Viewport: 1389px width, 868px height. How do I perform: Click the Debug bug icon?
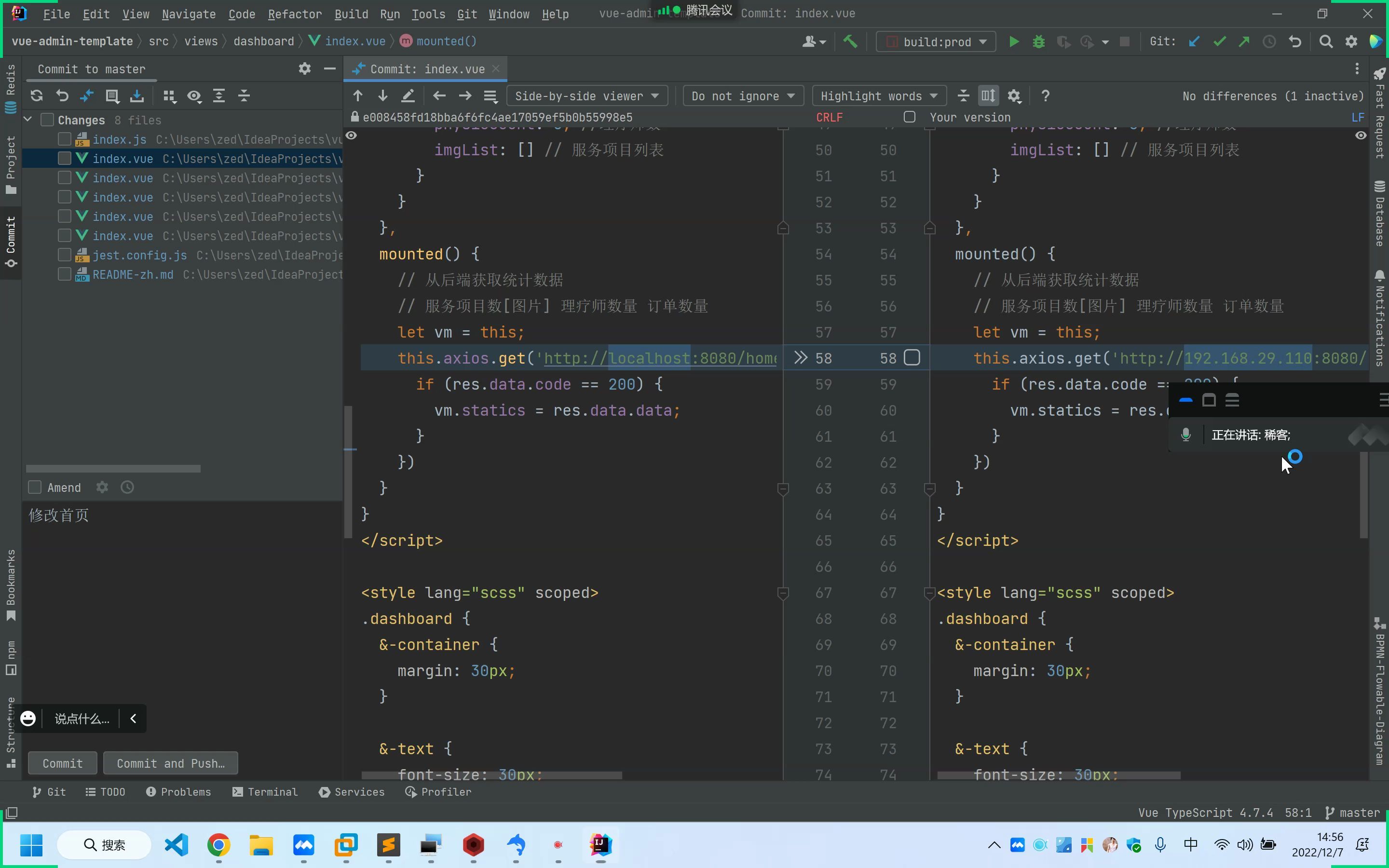(x=1039, y=41)
